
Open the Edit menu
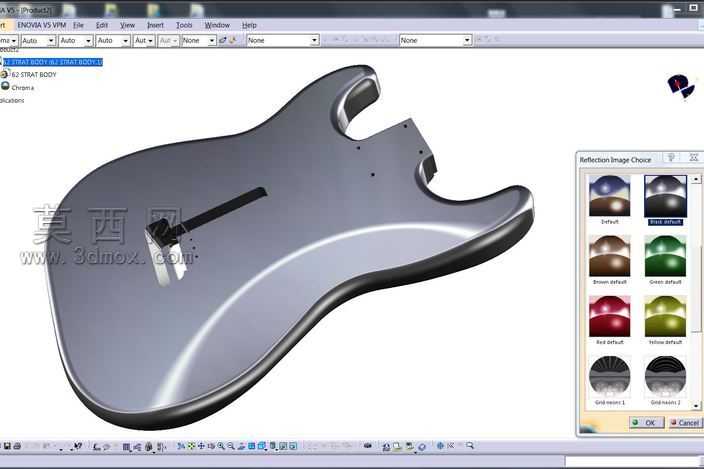102,25
